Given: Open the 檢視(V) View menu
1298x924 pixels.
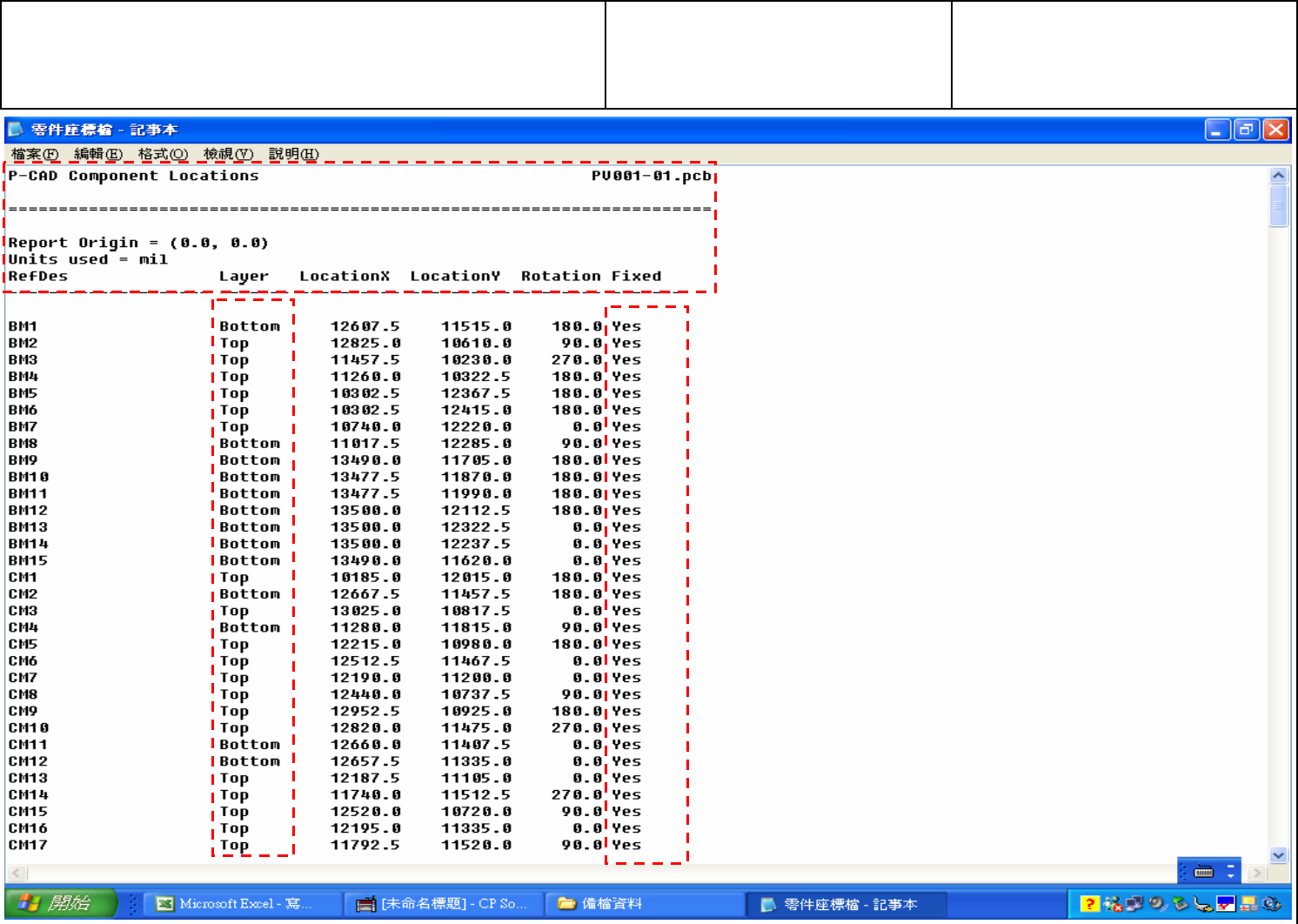Looking at the screenshot, I should pos(228,154).
